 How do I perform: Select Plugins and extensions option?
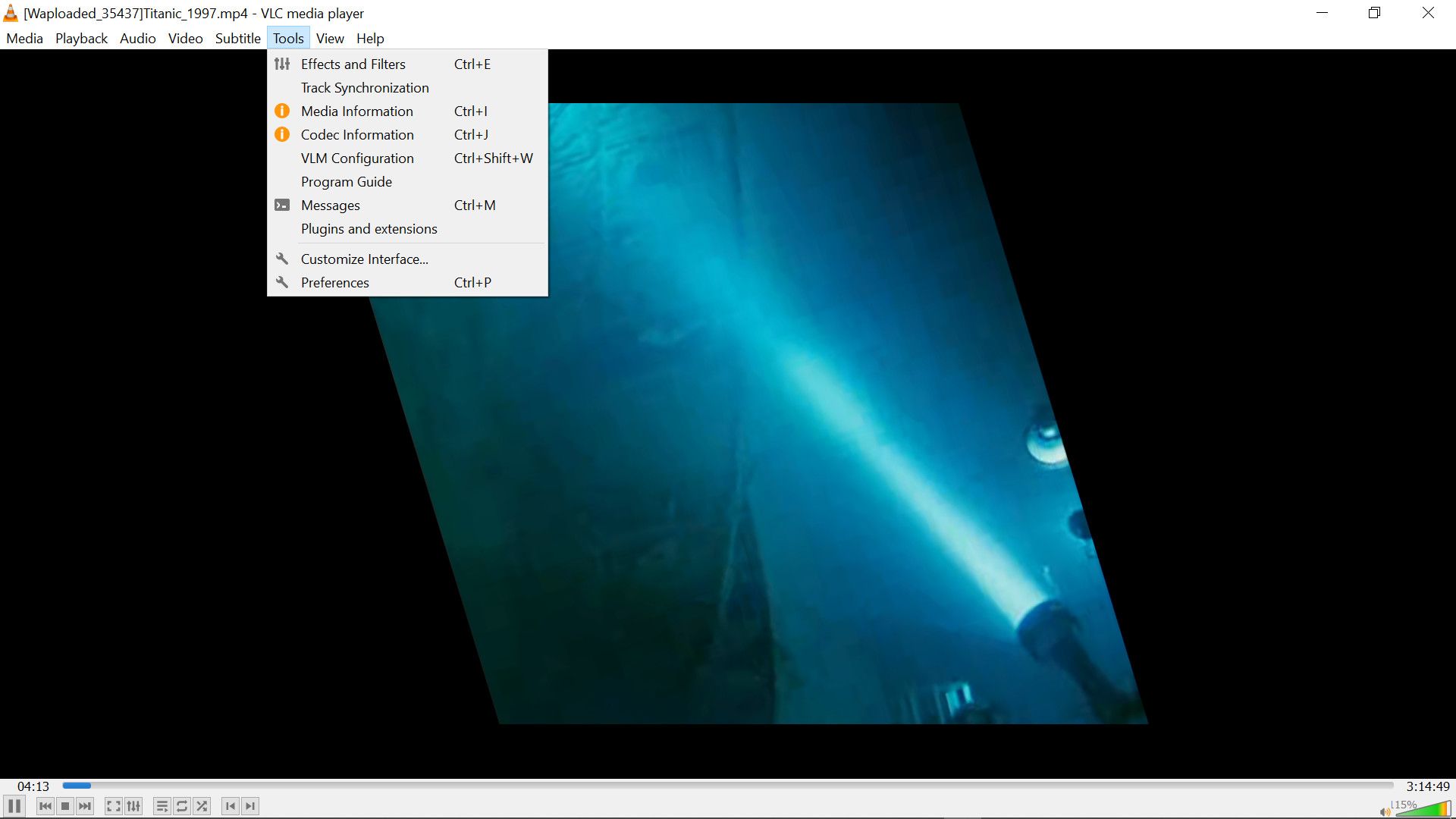tap(369, 228)
